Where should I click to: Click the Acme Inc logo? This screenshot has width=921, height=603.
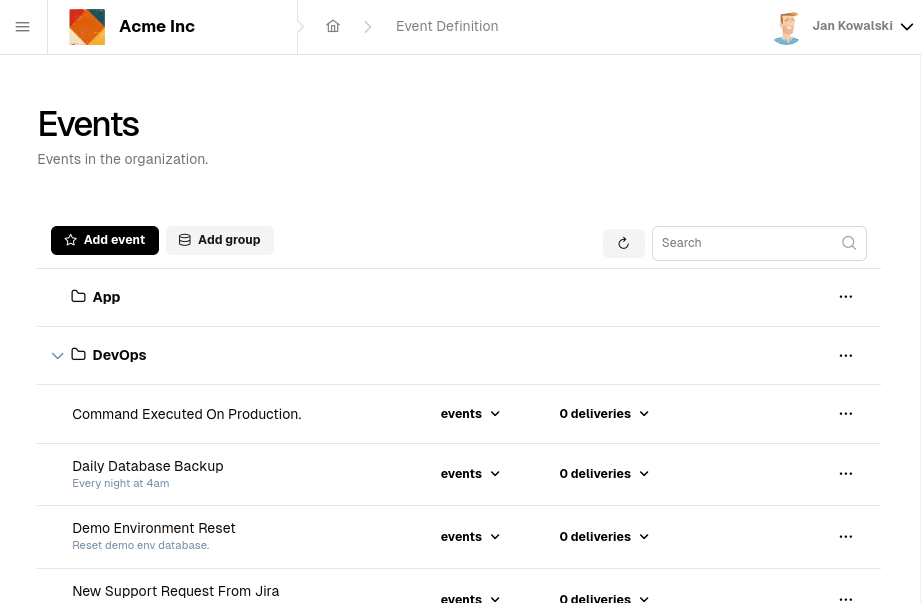point(87,27)
